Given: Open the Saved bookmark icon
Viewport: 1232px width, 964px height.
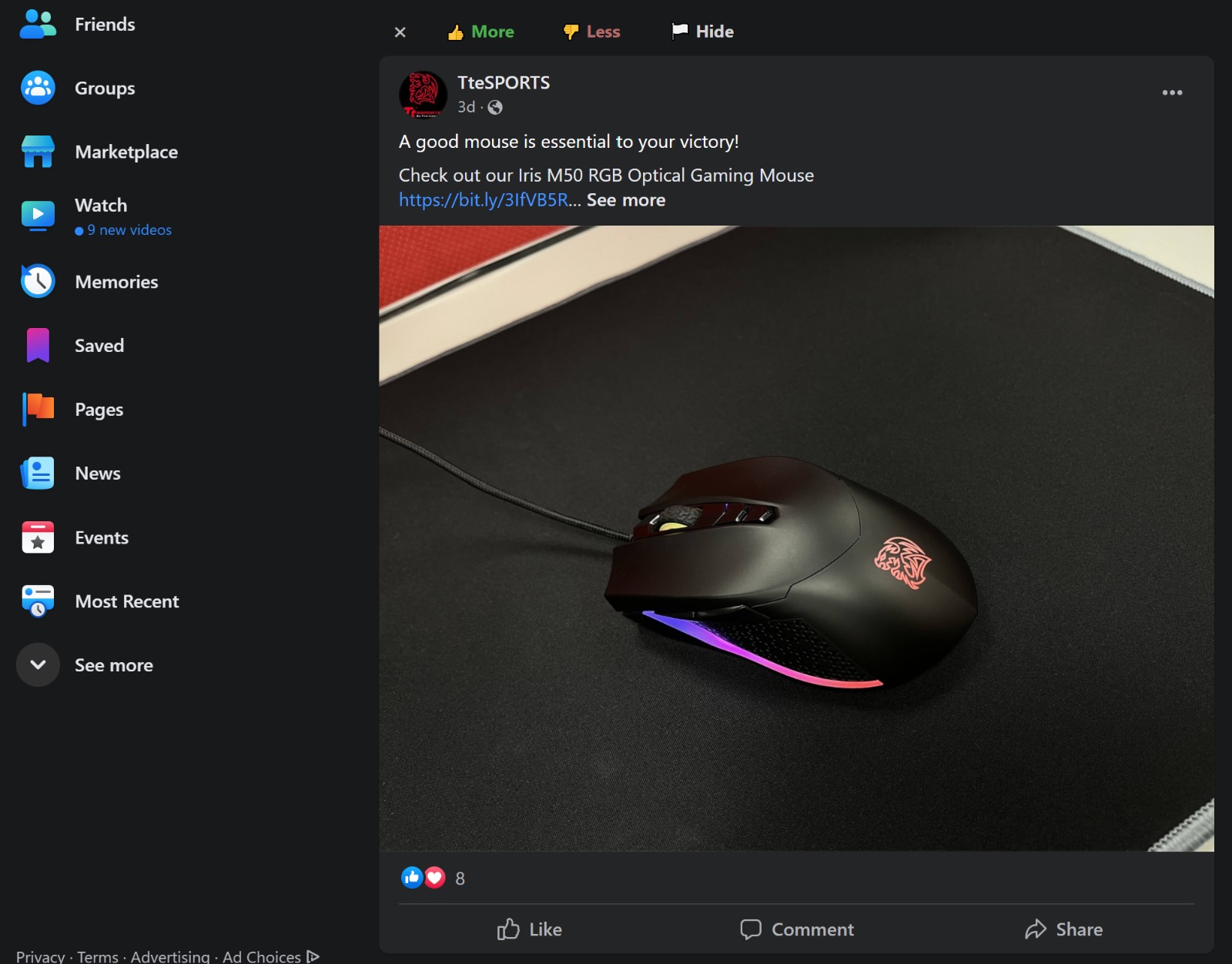Looking at the screenshot, I should (38, 345).
